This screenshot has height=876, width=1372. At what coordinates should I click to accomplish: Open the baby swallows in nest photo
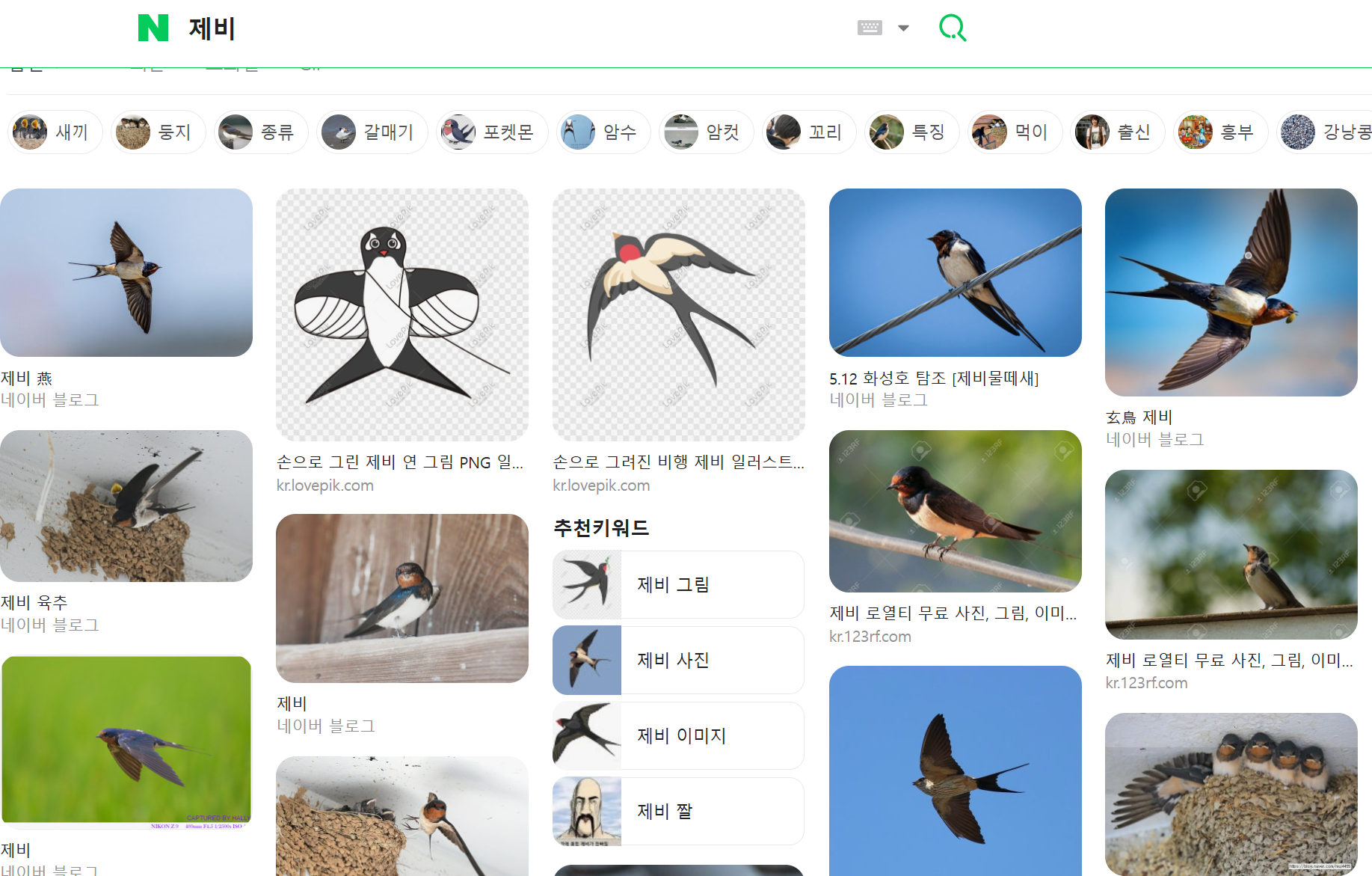coord(1231,794)
